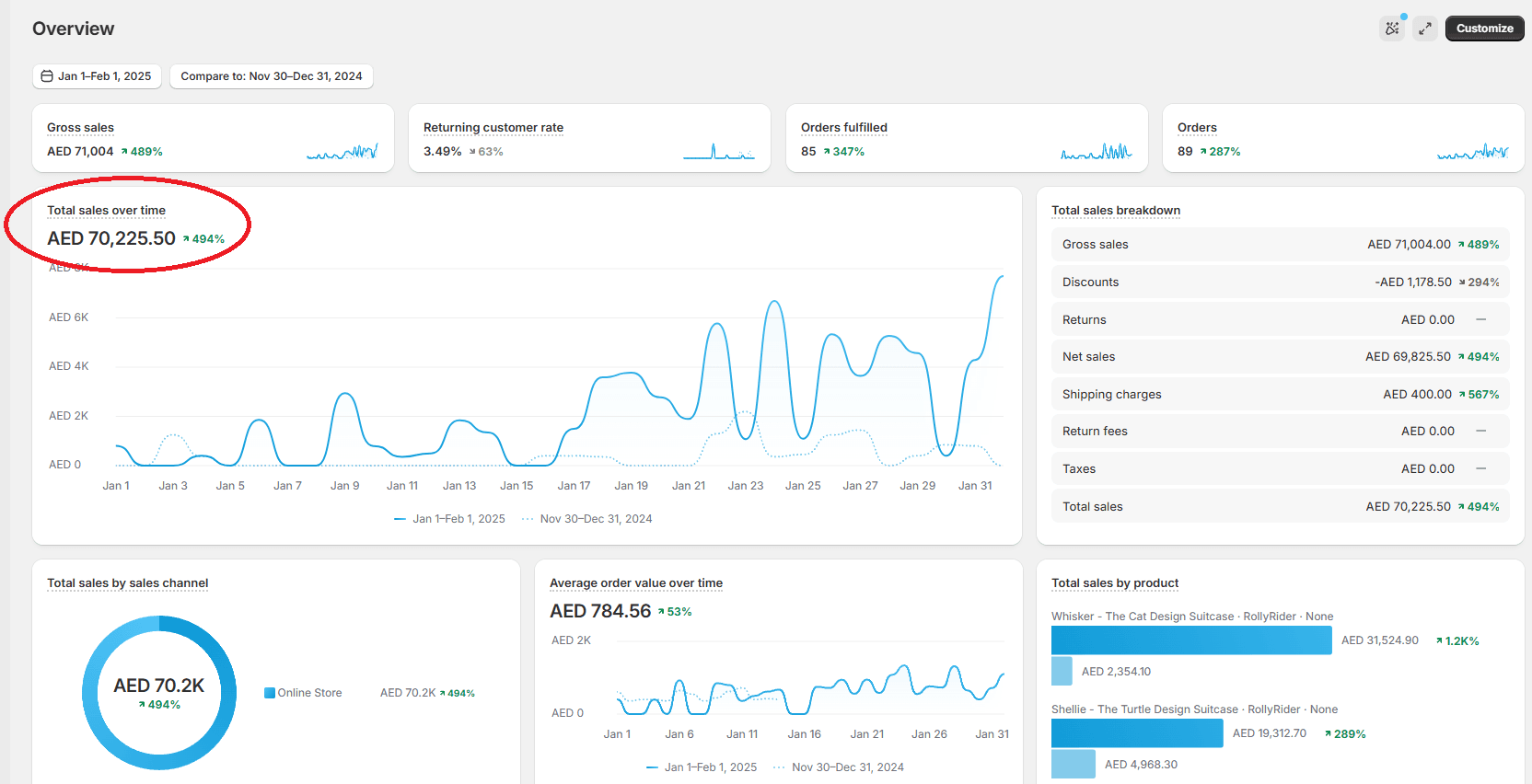
Task: Click the Whisker Cat Design Suitcase AED 31,524.90 bar
Action: tap(1191, 640)
